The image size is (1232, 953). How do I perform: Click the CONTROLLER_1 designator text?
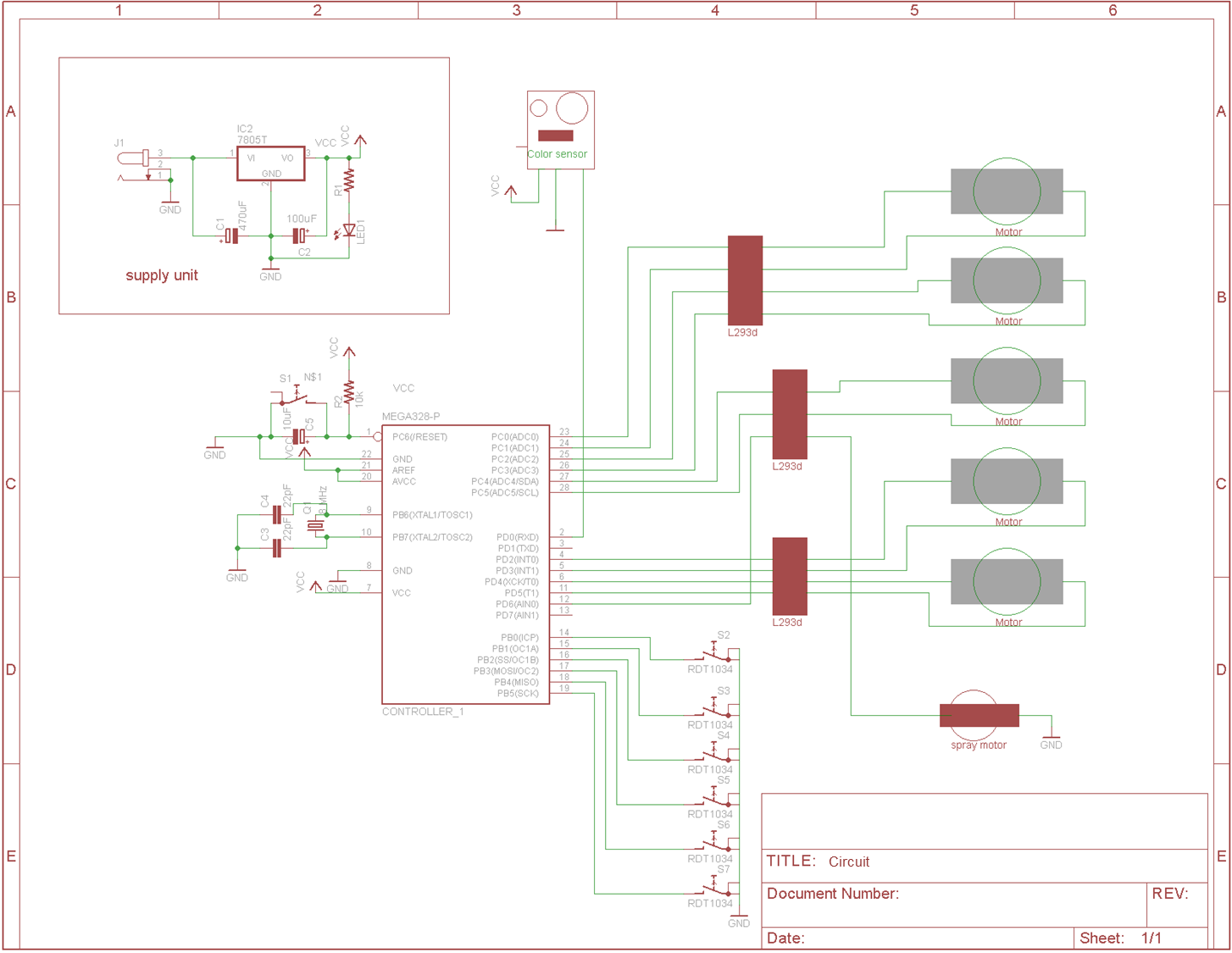click(423, 712)
